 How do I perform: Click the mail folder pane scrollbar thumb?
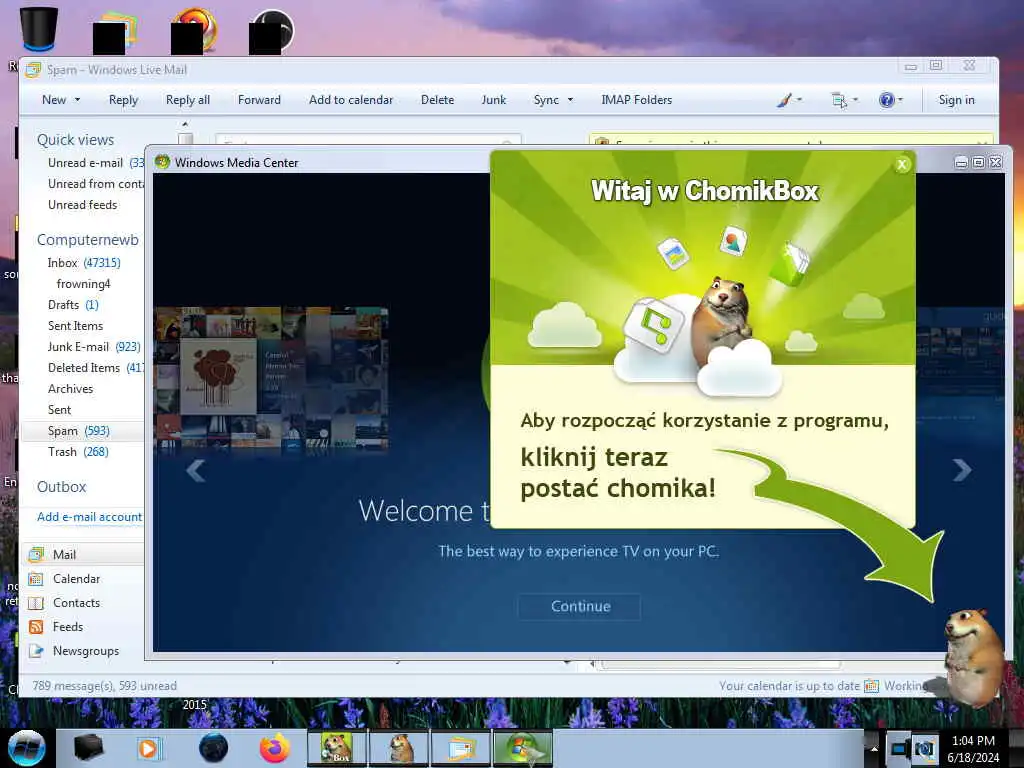[185, 138]
